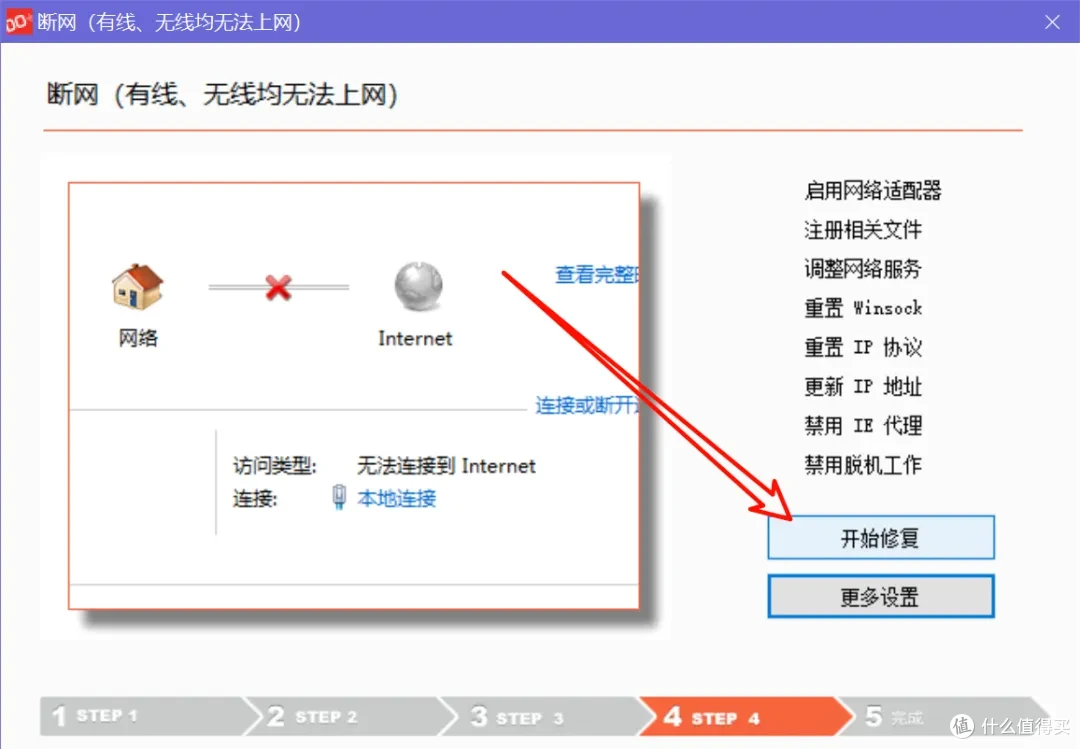Image resolution: width=1080 pixels, height=749 pixels.
Task: Click the 注册相关文件 text
Action: tap(863, 229)
